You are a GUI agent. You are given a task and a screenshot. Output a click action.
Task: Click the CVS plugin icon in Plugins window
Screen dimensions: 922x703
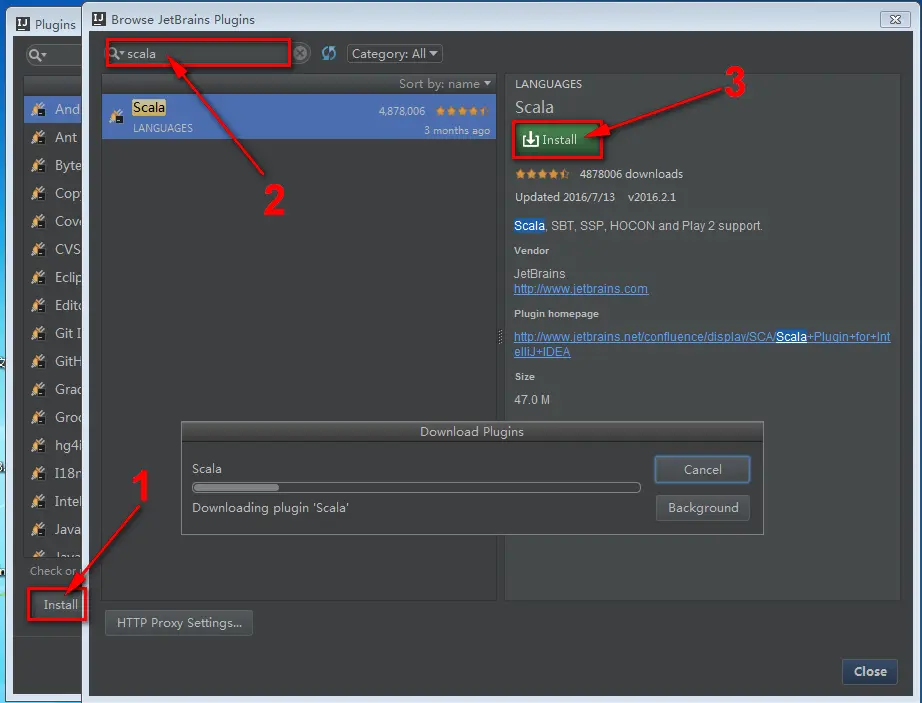38,249
